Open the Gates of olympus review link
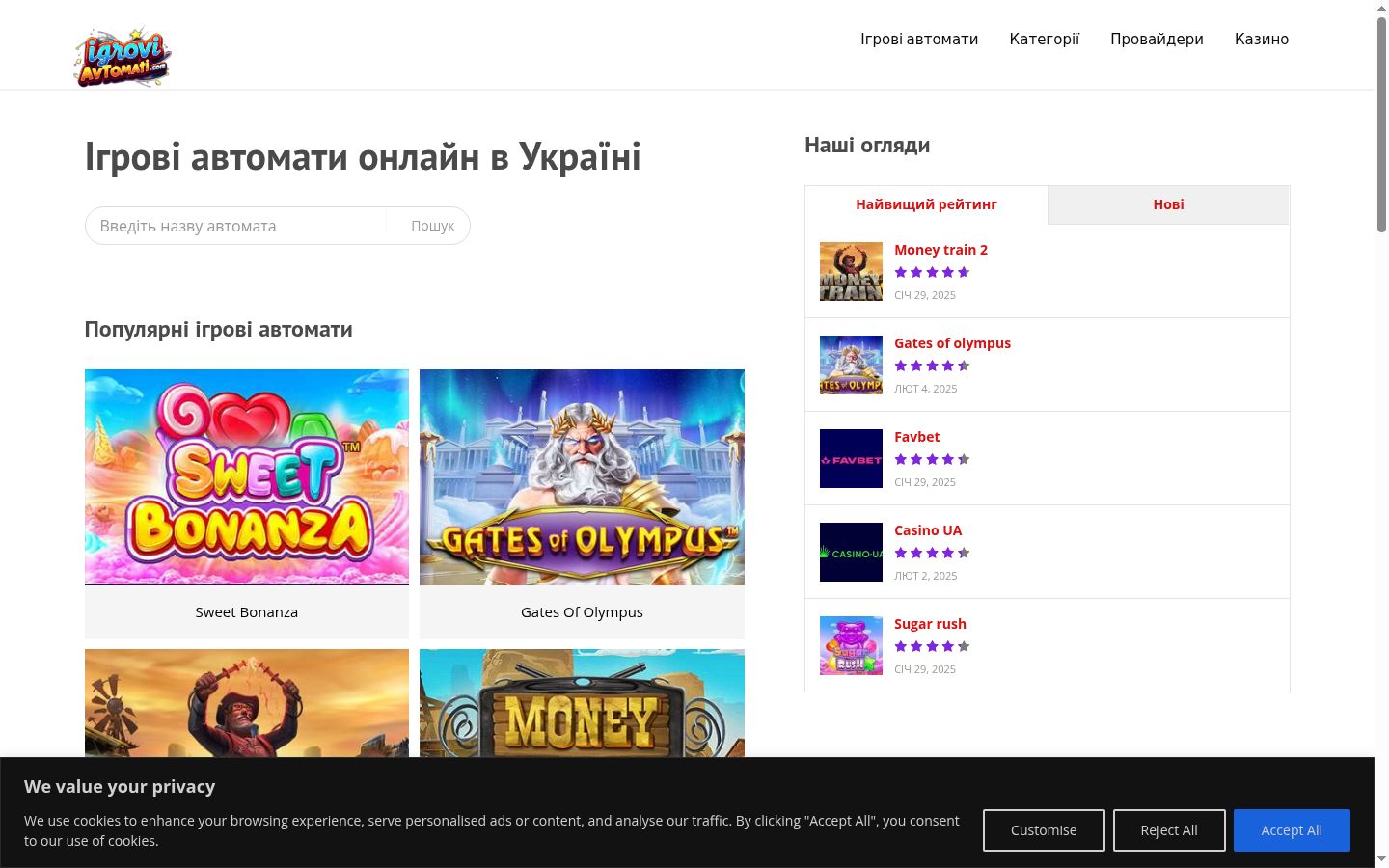Viewport: 1389px width, 868px height. (952, 343)
